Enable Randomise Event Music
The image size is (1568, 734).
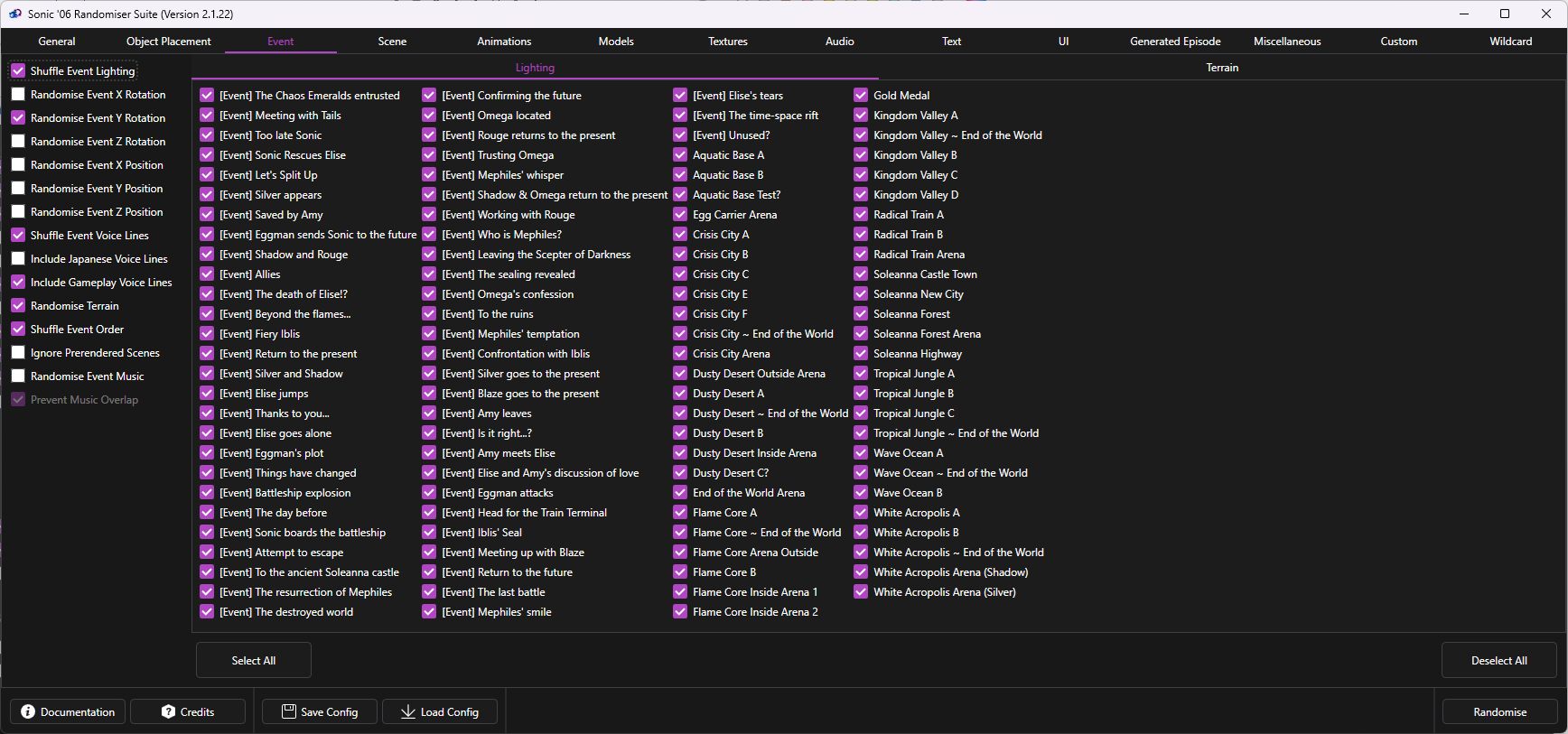tap(18, 376)
